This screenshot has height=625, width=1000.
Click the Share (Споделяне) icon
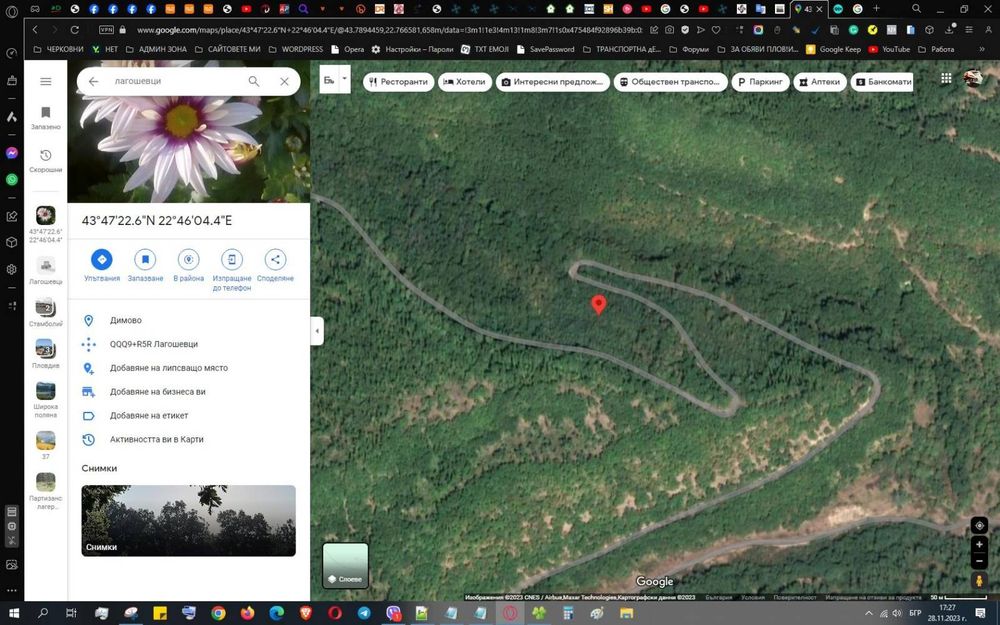coord(275,260)
